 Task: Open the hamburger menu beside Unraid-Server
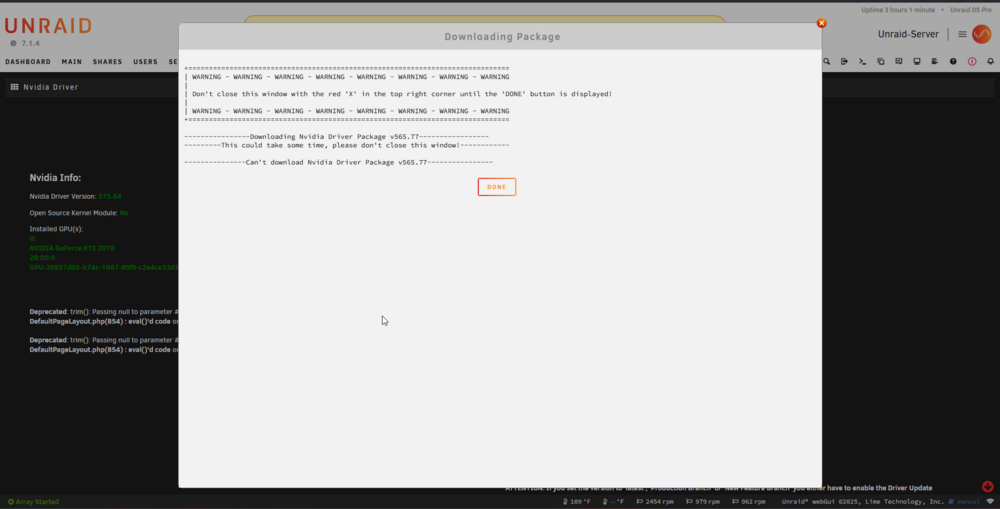click(x=962, y=34)
